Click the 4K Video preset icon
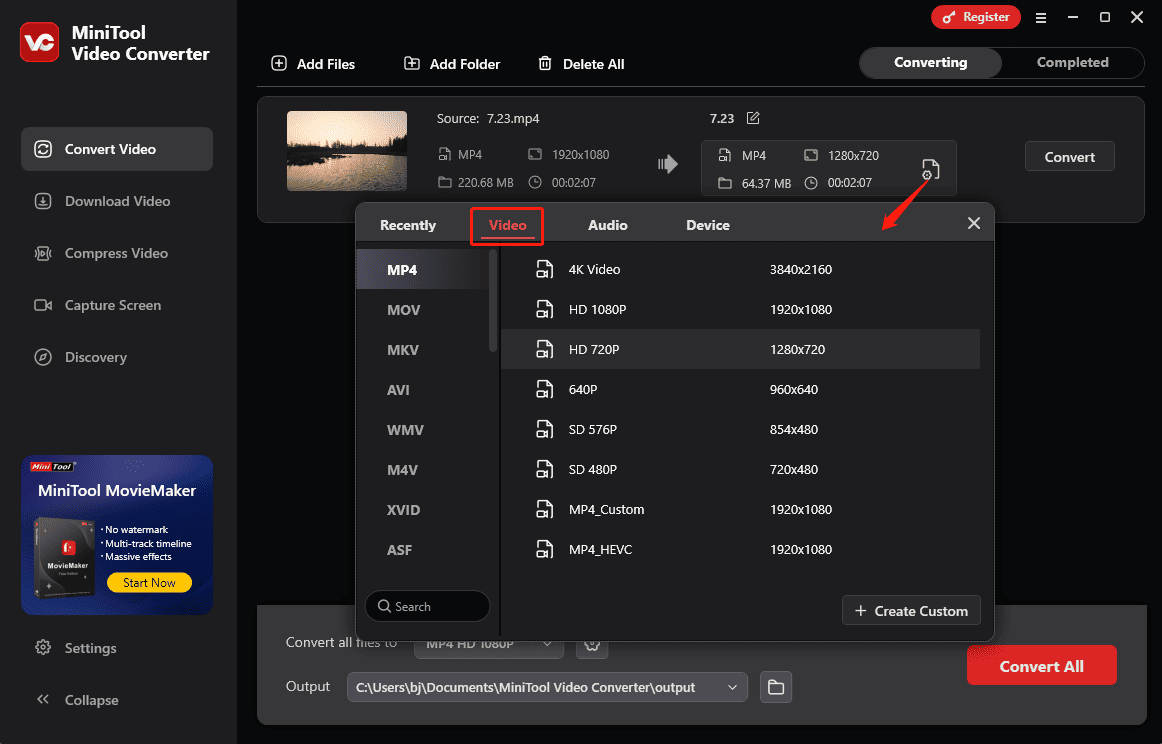The height and width of the screenshot is (744, 1162). coord(545,269)
